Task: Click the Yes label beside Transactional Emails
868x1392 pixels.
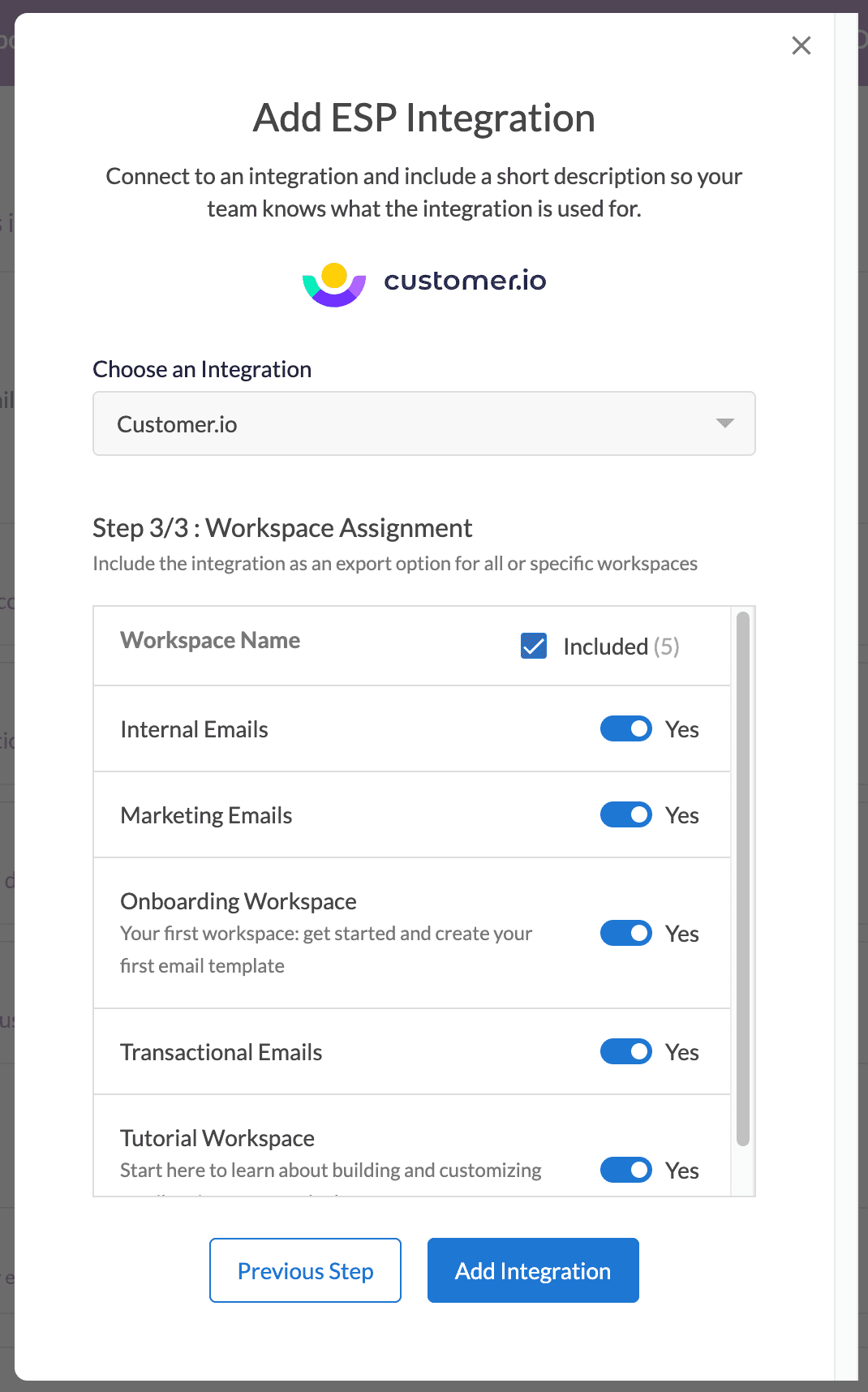Action: (x=682, y=1052)
